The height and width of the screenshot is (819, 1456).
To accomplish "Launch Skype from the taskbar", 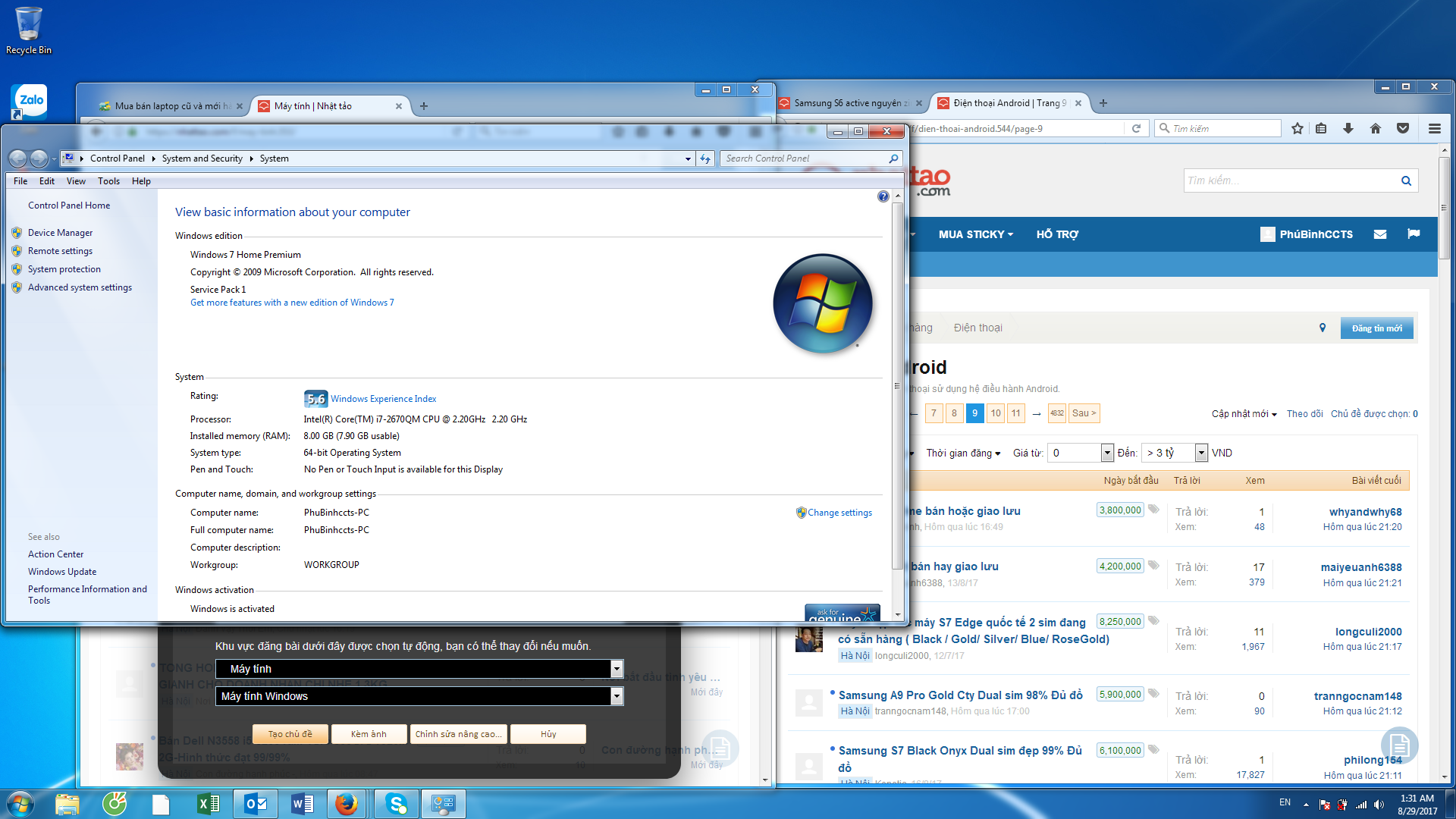I will point(396,804).
